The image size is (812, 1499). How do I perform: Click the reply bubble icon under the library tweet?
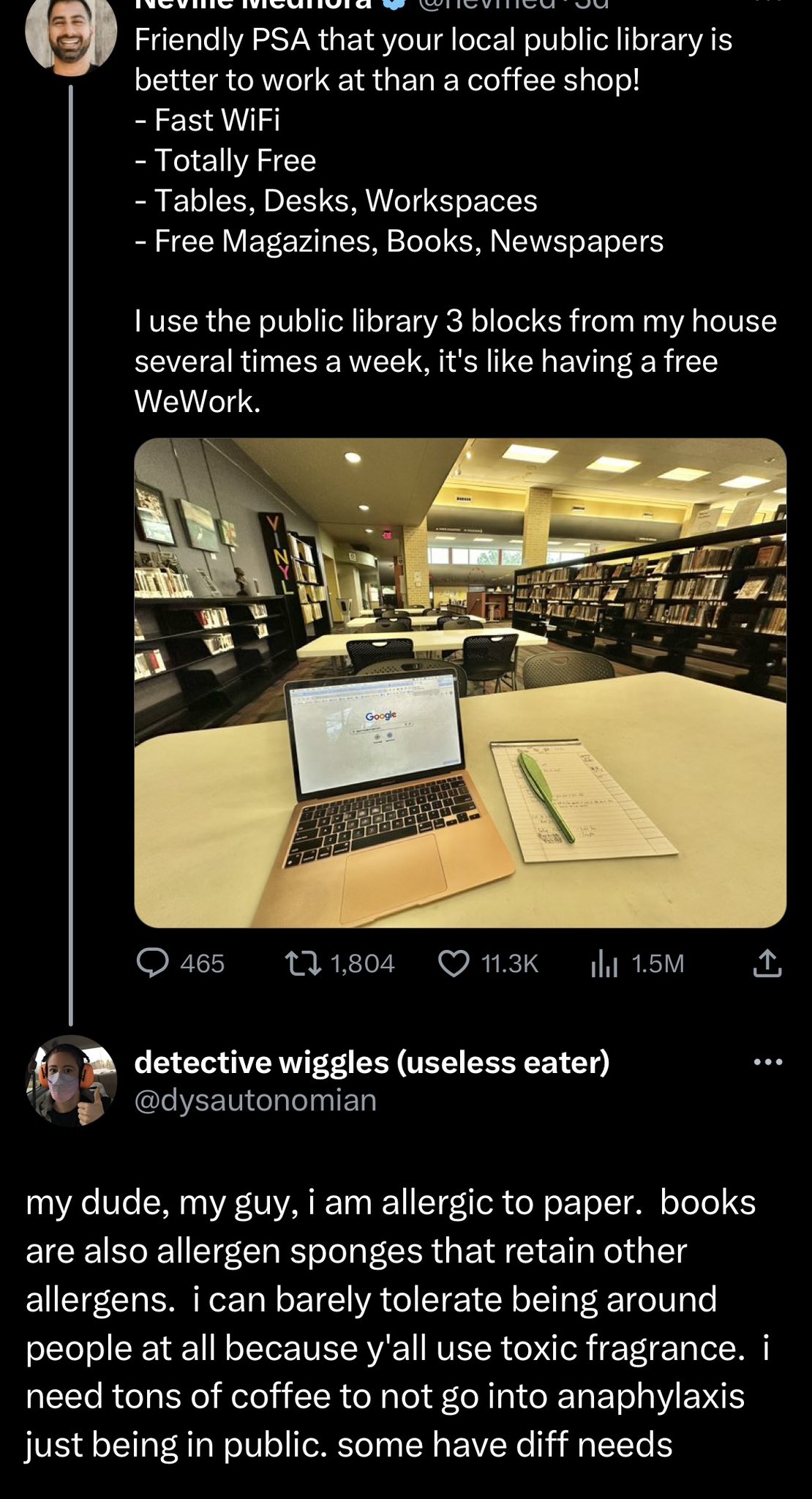coord(153,963)
